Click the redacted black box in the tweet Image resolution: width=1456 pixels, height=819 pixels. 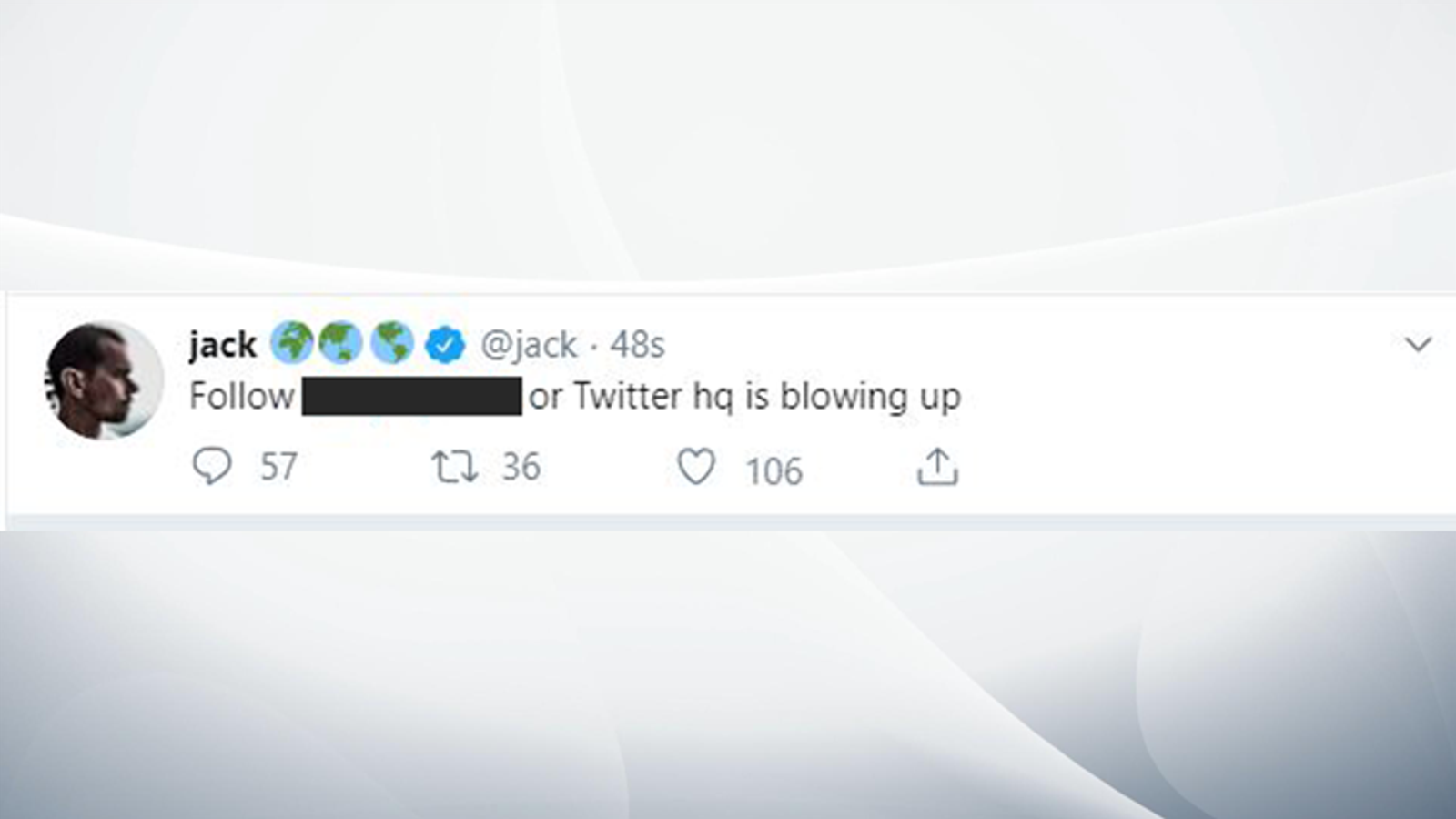[411, 395]
